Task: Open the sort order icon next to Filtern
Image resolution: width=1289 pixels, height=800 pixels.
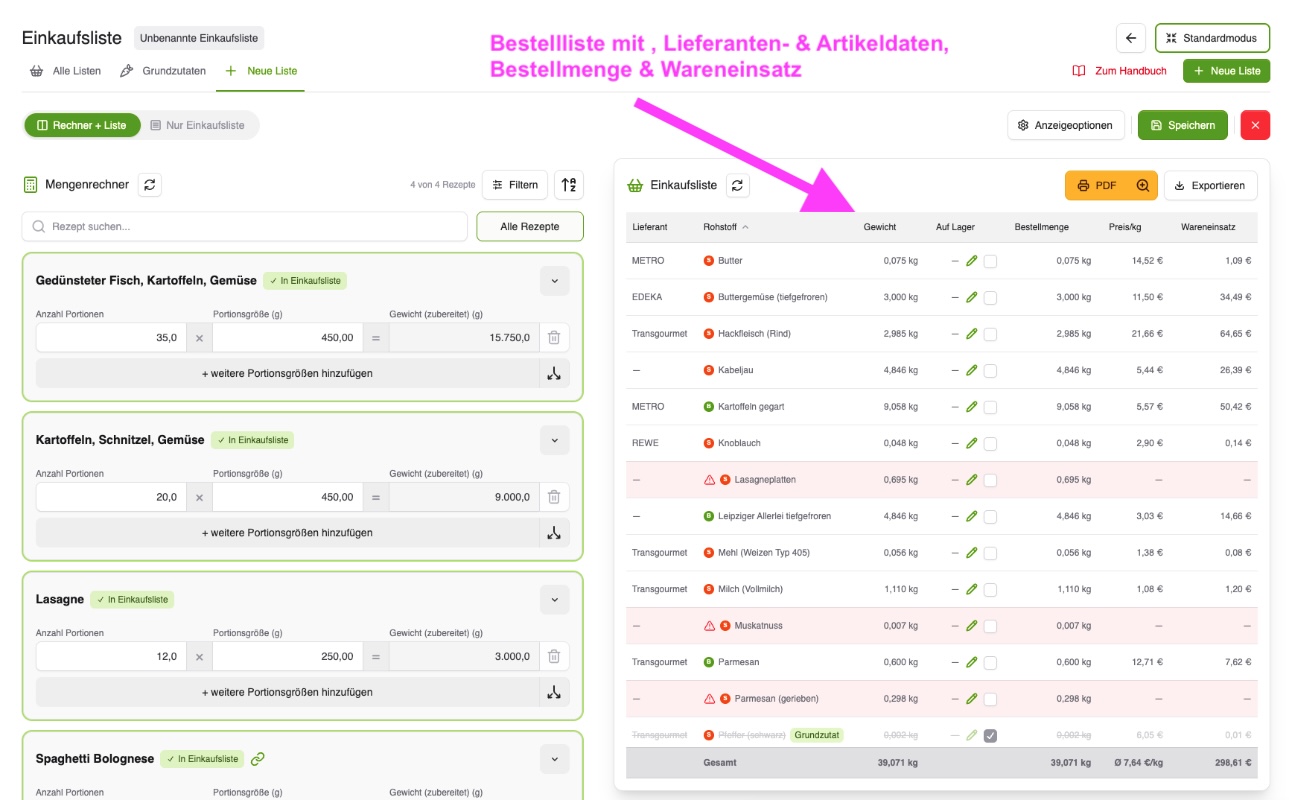Action: (x=569, y=185)
